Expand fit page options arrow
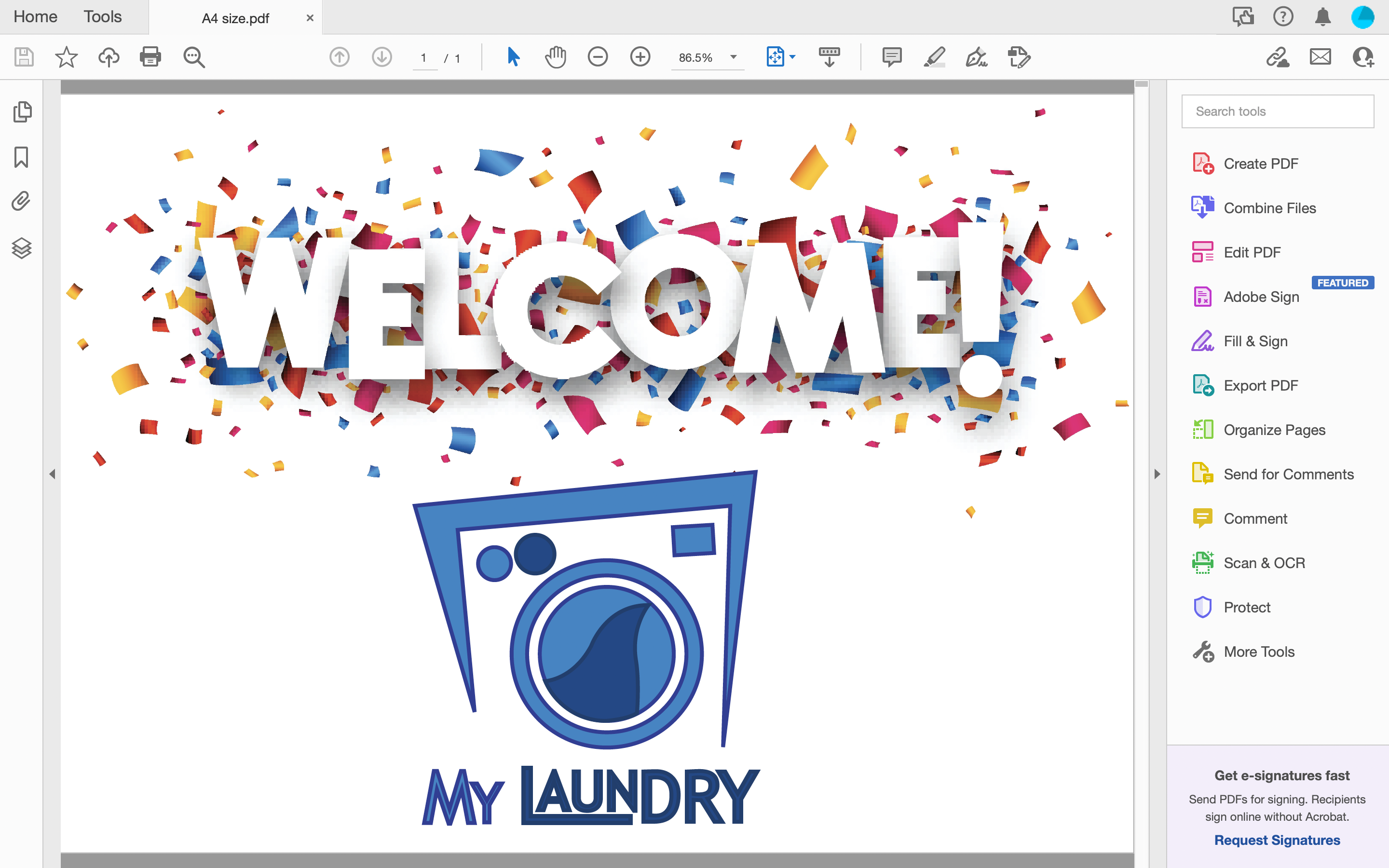This screenshot has width=1389, height=868. pyautogui.click(x=793, y=57)
